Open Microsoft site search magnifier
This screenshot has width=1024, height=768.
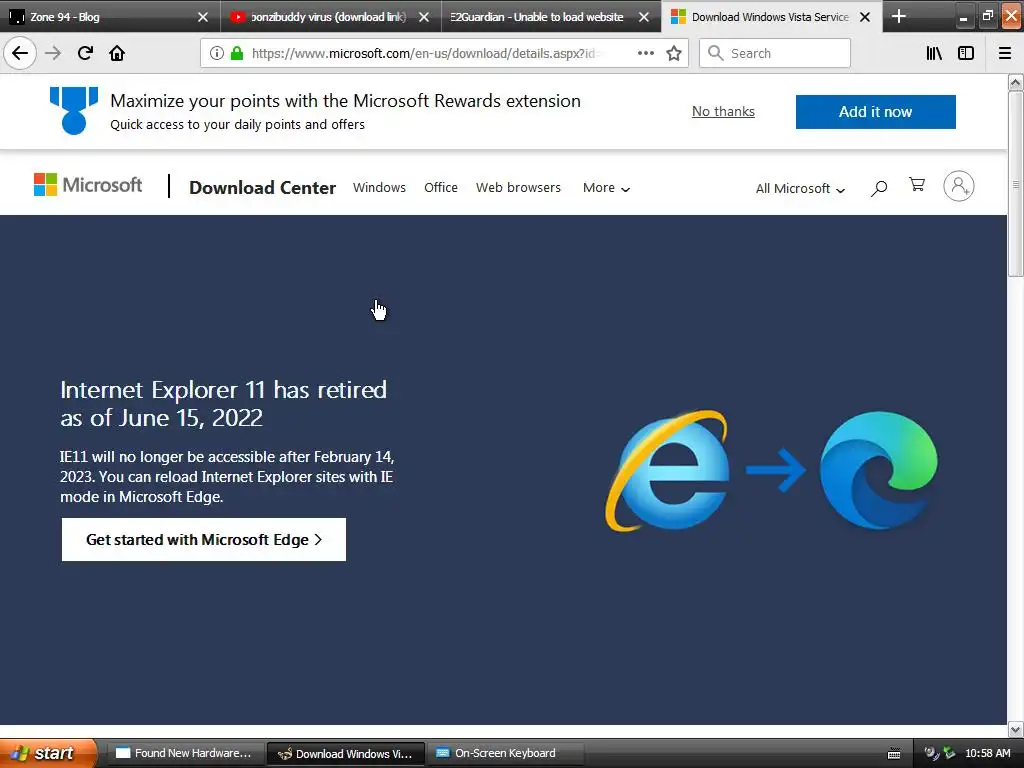pyautogui.click(x=879, y=188)
